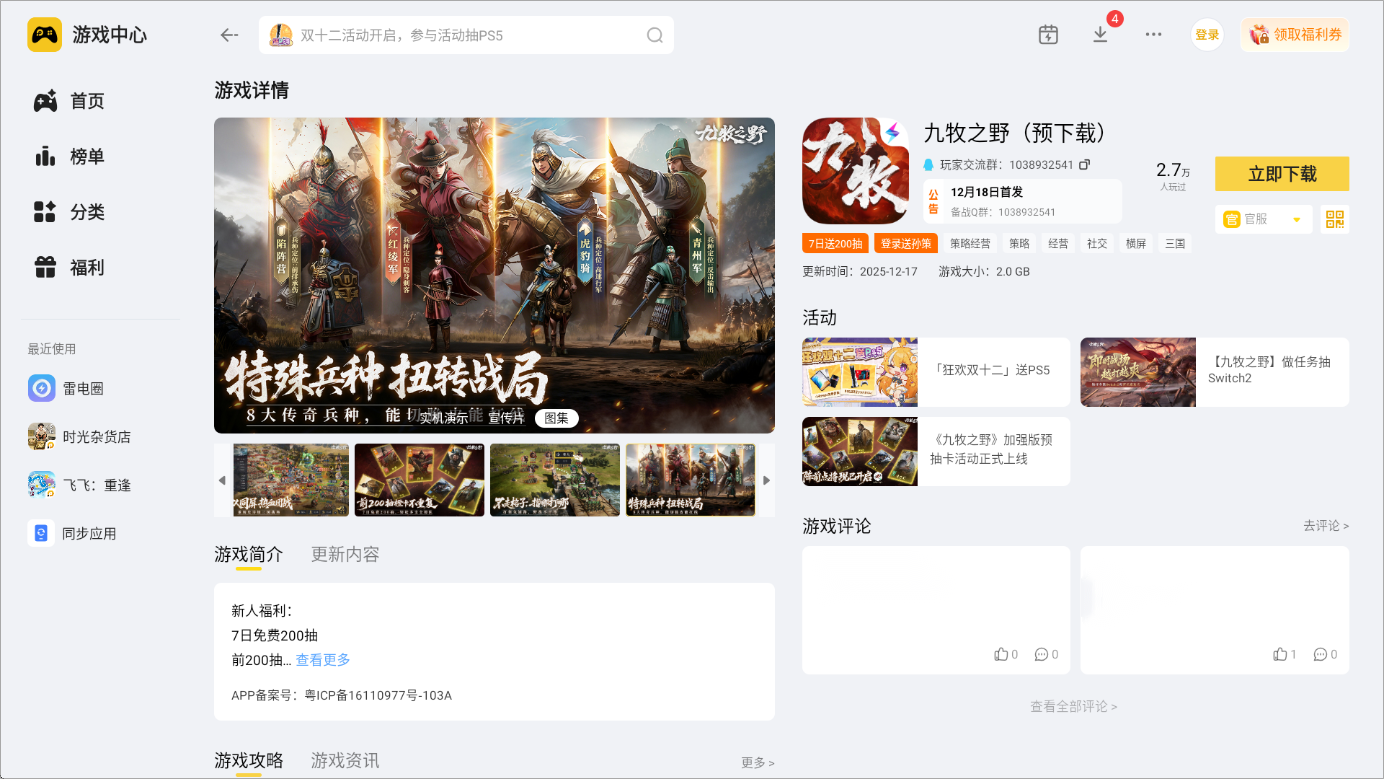Click the 榜单 ranking chart icon
This screenshot has height=779, width=1384.
tap(45, 157)
